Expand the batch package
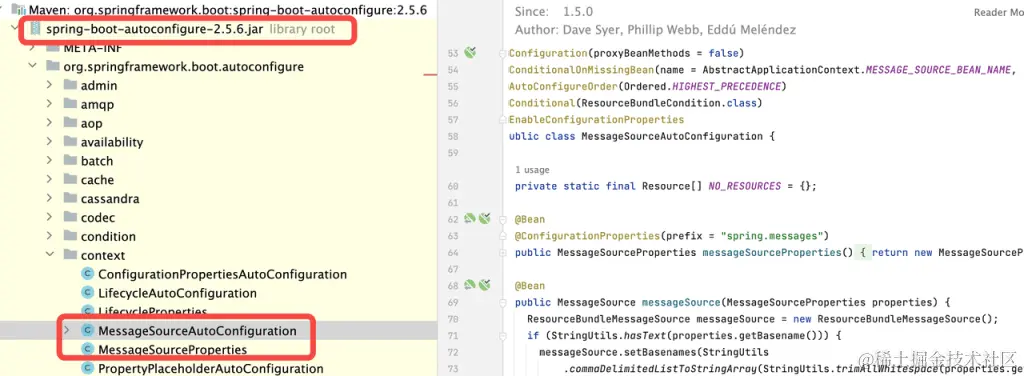This screenshot has width=1024, height=376. [x=50, y=161]
